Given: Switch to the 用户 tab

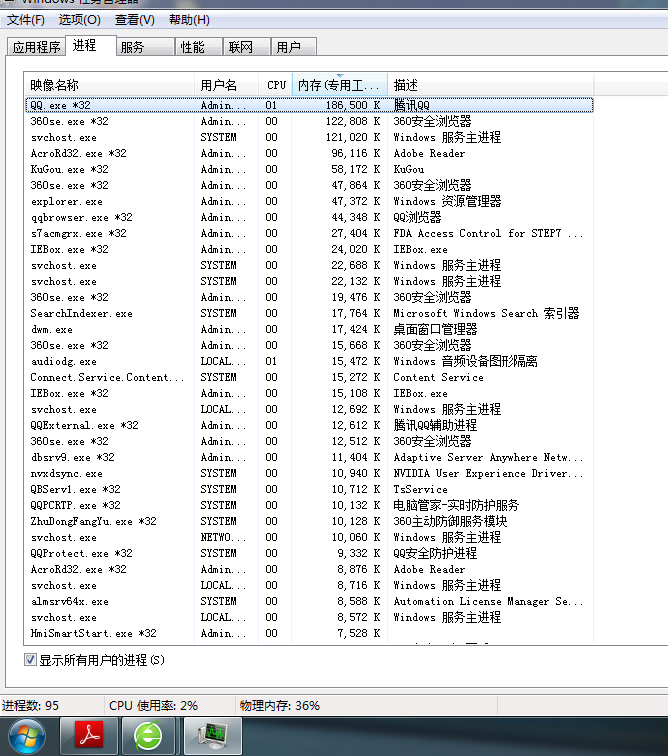Looking at the screenshot, I should click(x=294, y=47).
